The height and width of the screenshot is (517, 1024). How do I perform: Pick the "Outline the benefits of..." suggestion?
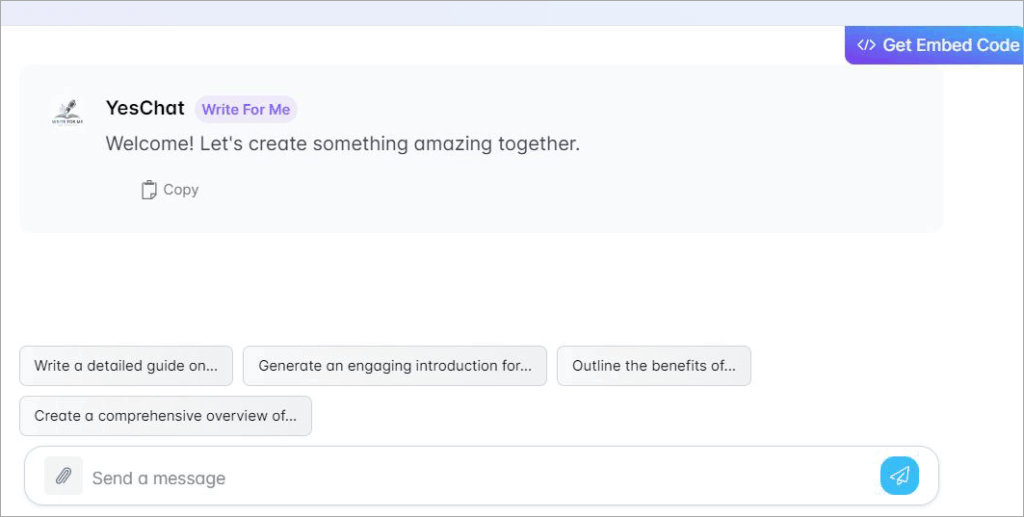[653, 366]
